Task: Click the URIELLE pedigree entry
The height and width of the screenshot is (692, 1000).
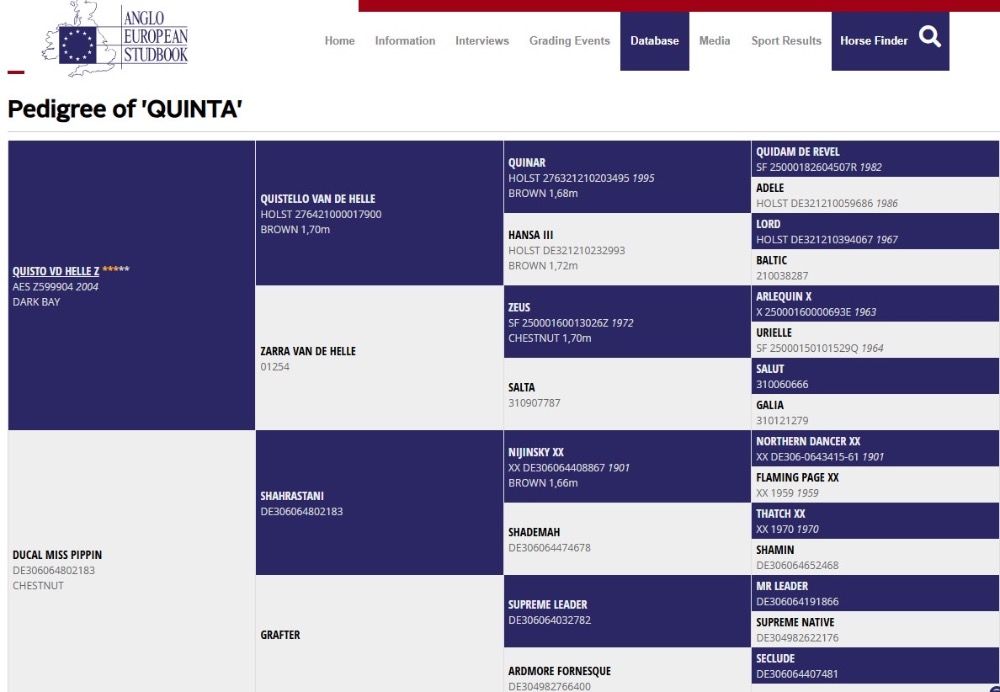Action: coord(875,340)
